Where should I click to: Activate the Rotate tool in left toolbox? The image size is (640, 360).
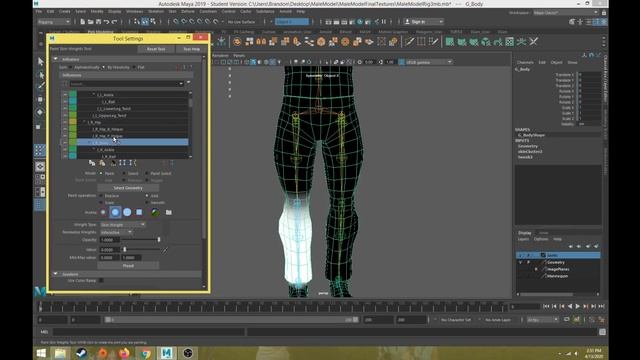40,112
